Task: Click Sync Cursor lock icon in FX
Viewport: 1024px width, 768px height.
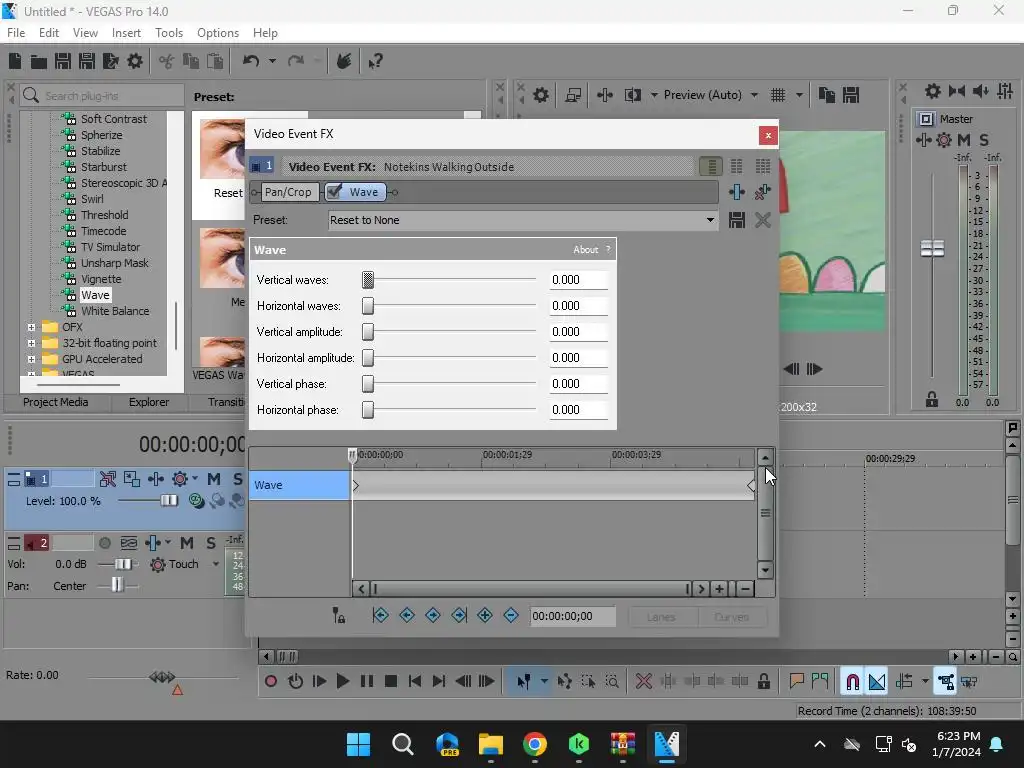Action: click(338, 615)
